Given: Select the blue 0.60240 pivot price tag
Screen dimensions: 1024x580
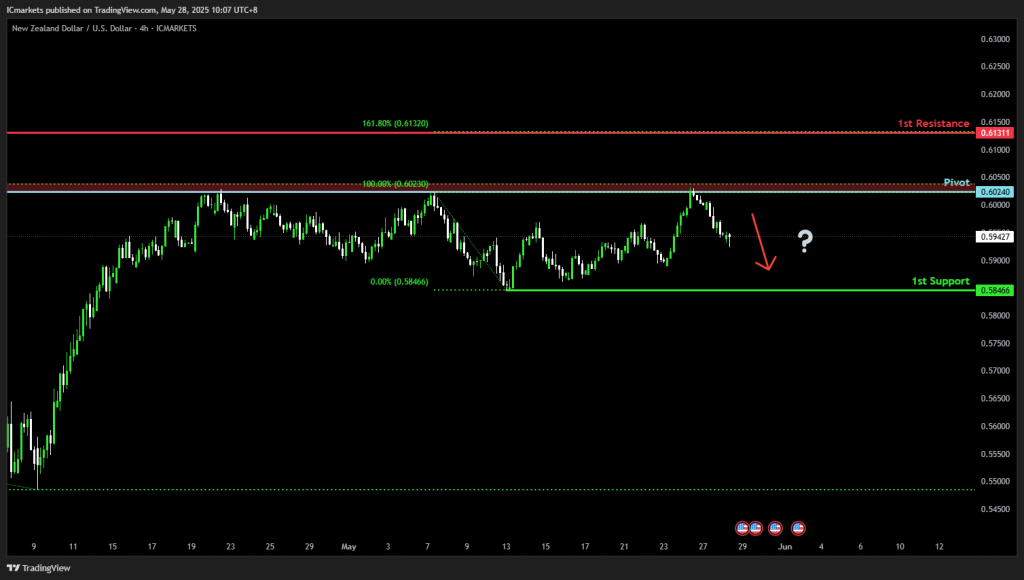Looking at the screenshot, I should (995, 192).
